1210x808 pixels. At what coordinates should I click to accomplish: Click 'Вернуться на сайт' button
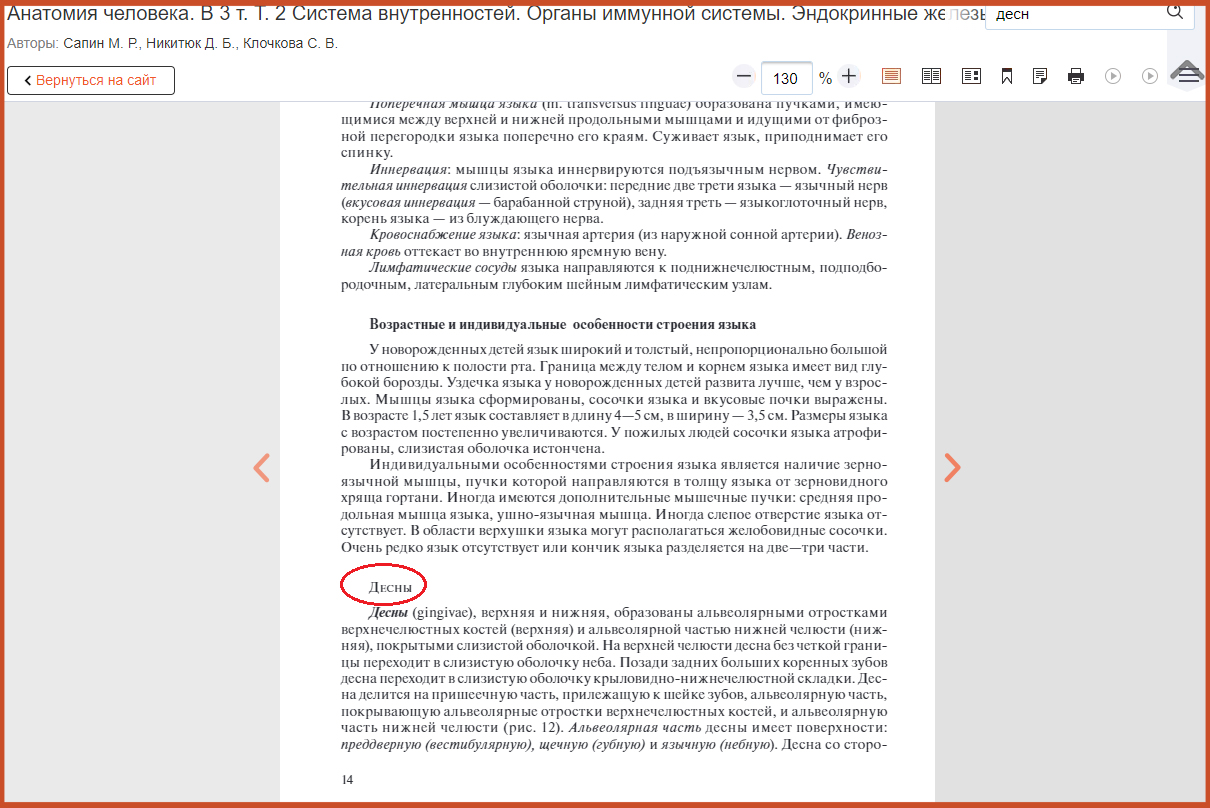91,80
